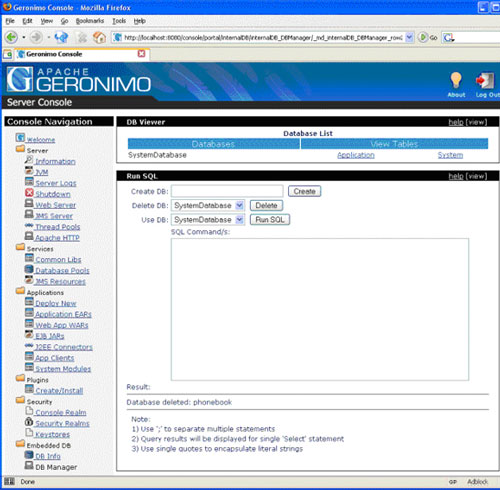Screen dimensions: 500x490
Task: Click the Firefox Forward arrow button
Action: 36,37
